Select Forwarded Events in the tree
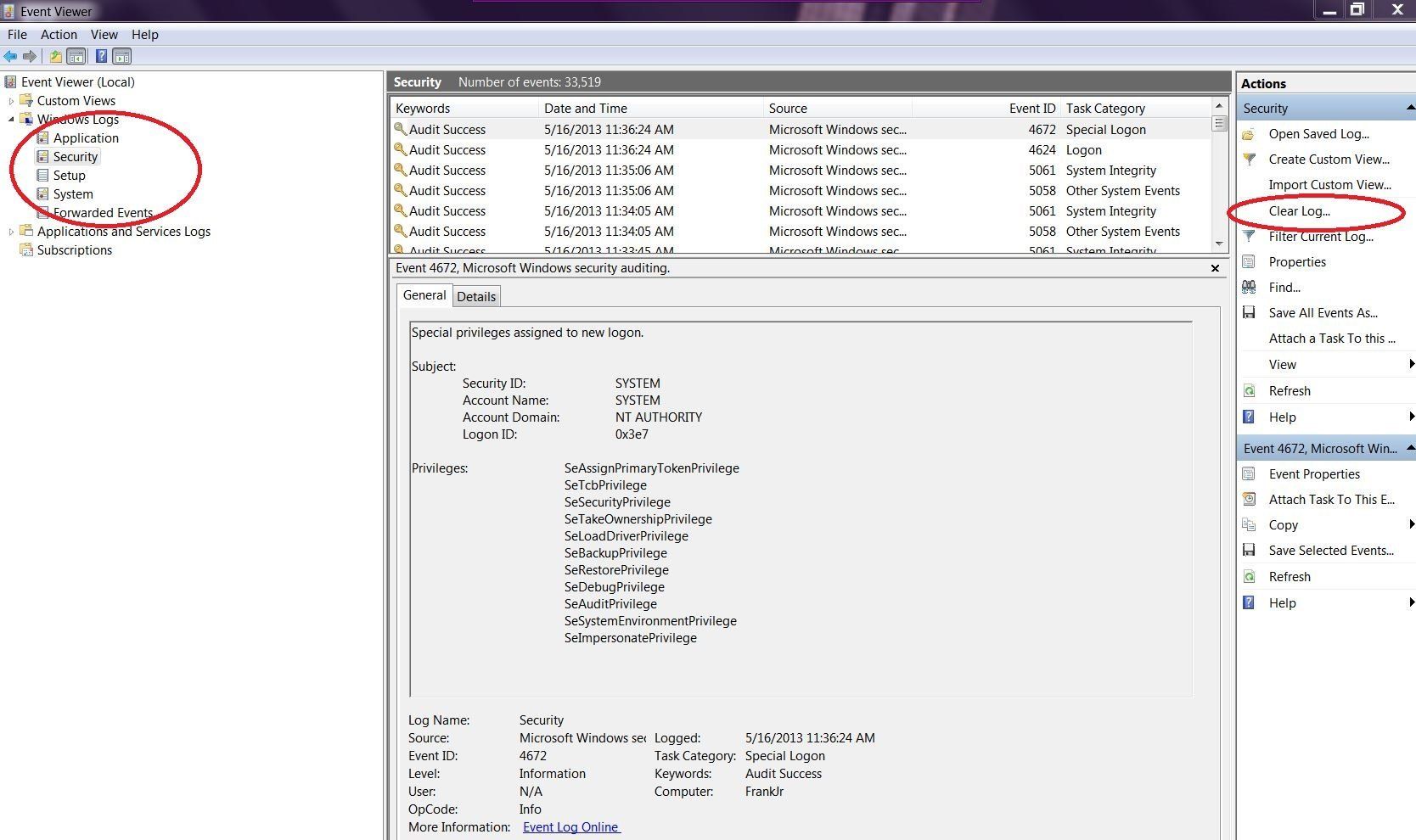This screenshot has width=1416, height=840. click(x=103, y=213)
